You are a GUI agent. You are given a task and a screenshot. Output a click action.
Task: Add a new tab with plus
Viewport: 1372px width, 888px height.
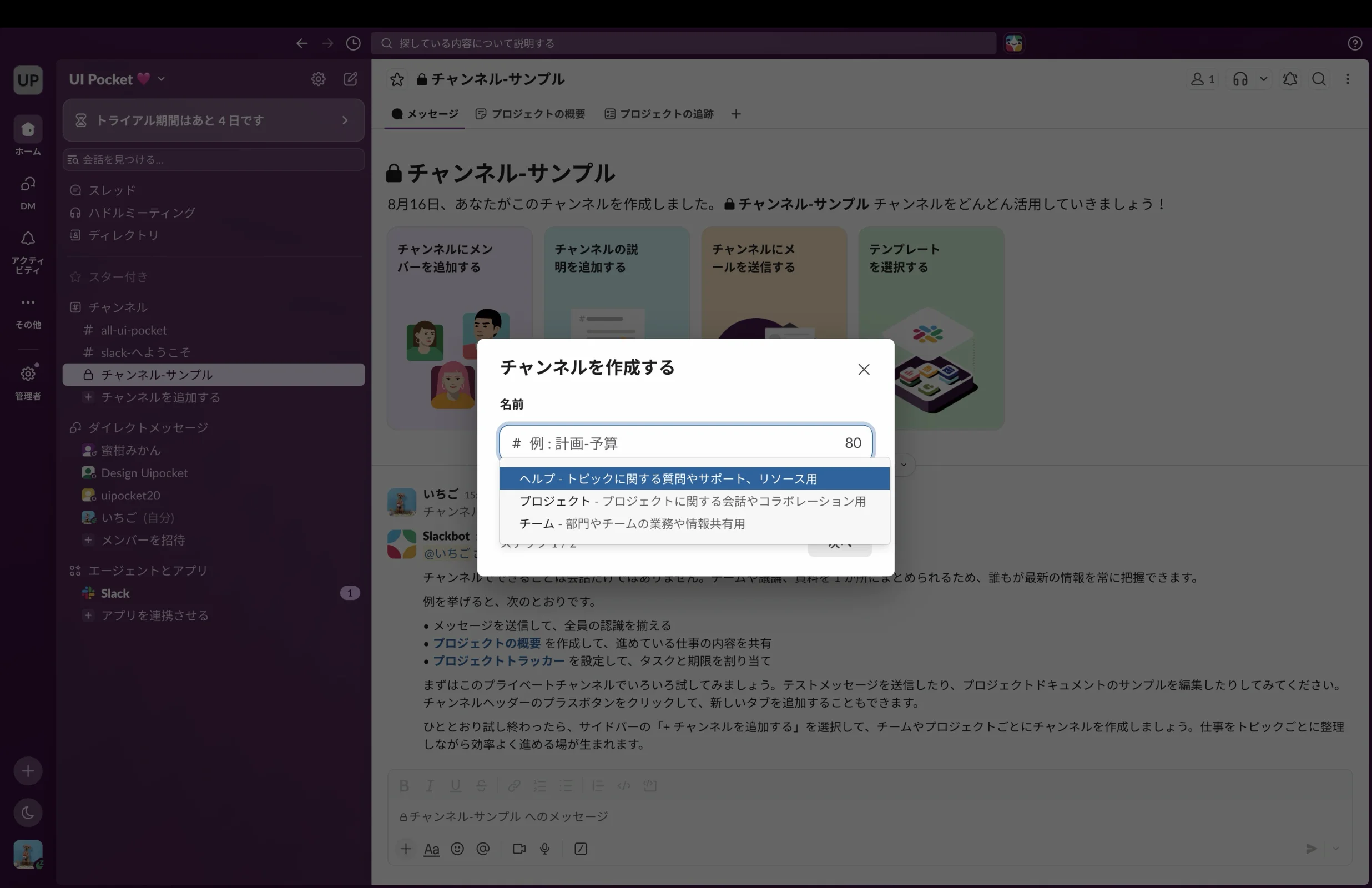[735, 114]
